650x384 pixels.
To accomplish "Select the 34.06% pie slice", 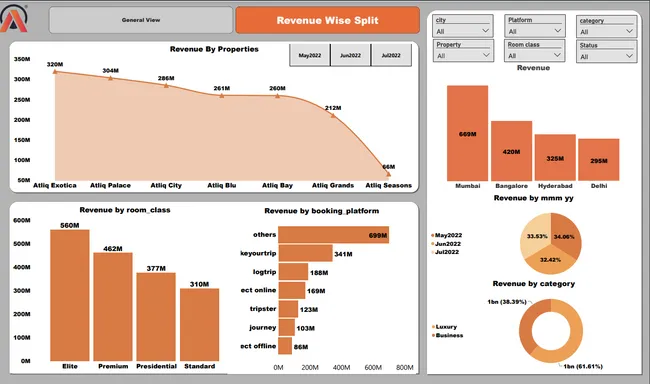I will click(x=565, y=236).
